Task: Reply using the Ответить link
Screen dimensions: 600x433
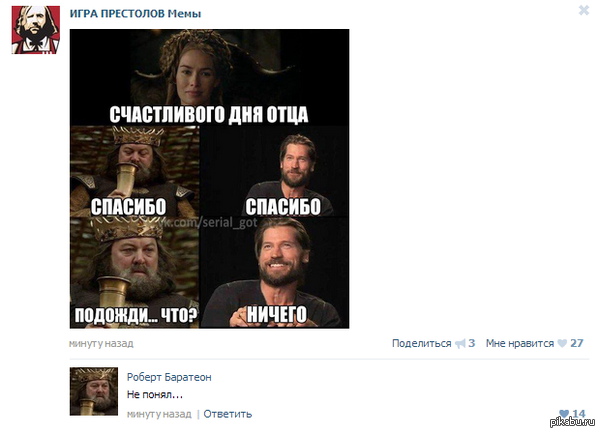Action: click(x=228, y=414)
